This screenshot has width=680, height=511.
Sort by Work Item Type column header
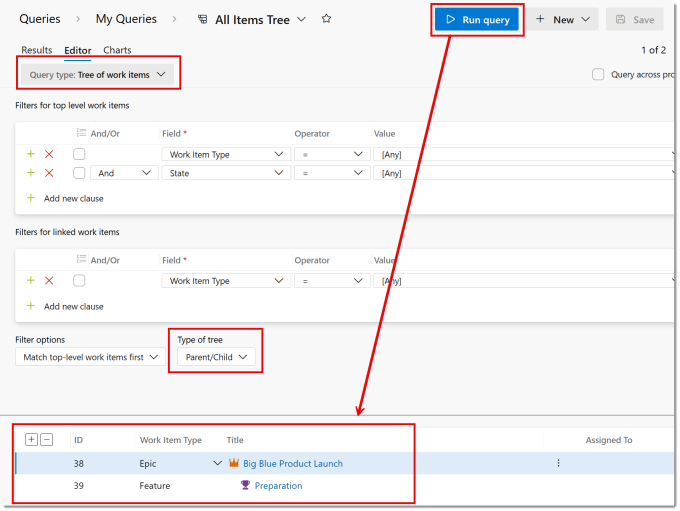click(170, 440)
